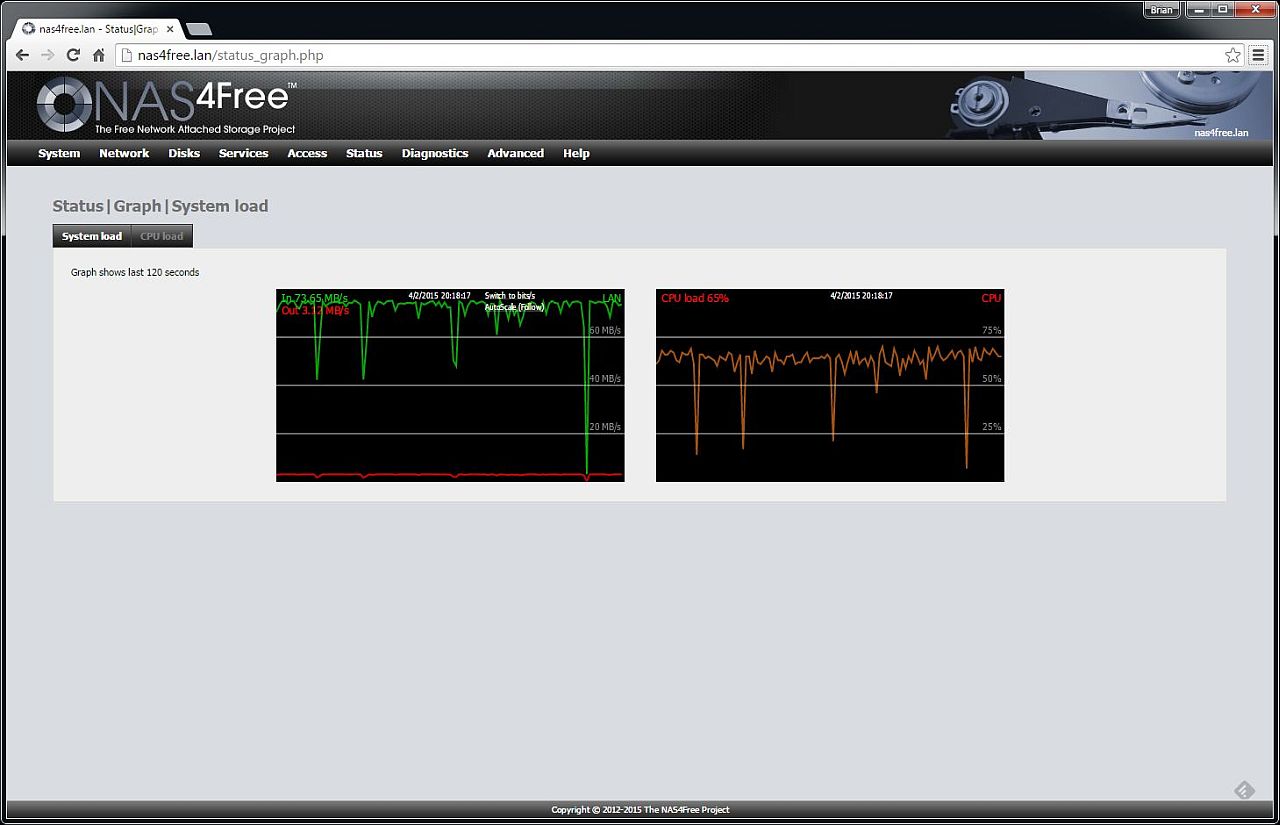Open Chrome hamburger menu
Screen dimensions: 1280x825
coord(1259,56)
